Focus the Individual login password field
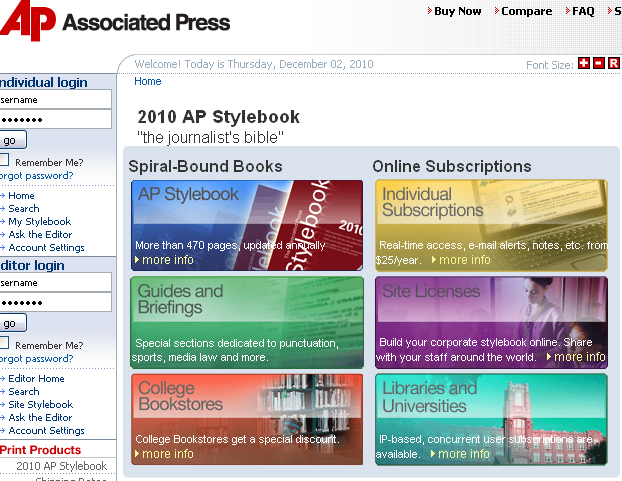622x481 pixels. (56, 119)
